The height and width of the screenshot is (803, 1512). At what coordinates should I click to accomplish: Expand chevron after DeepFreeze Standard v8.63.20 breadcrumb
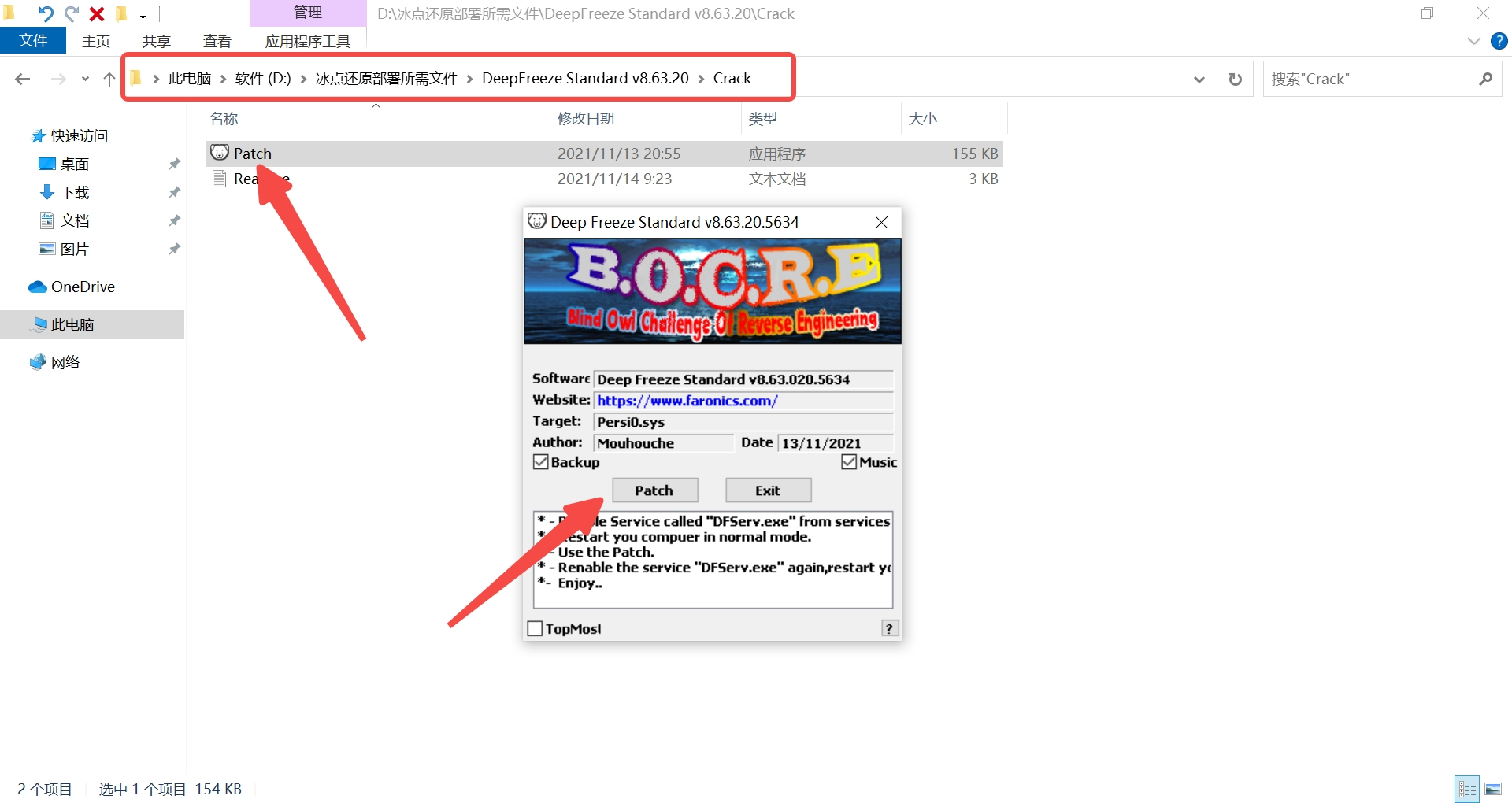[x=701, y=79]
